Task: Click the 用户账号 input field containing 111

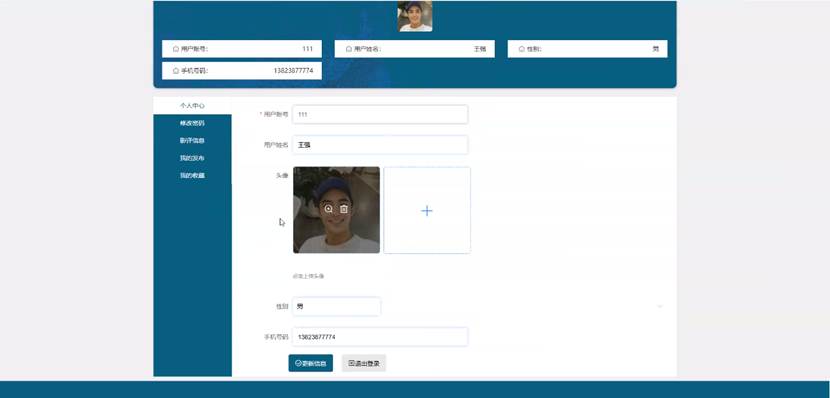Action: coord(380,114)
